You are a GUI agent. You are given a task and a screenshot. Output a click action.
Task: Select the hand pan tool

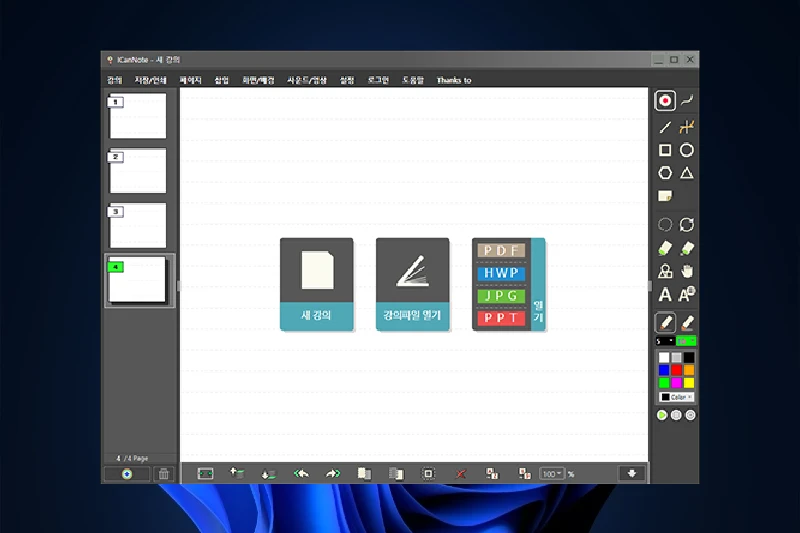[687, 271]
